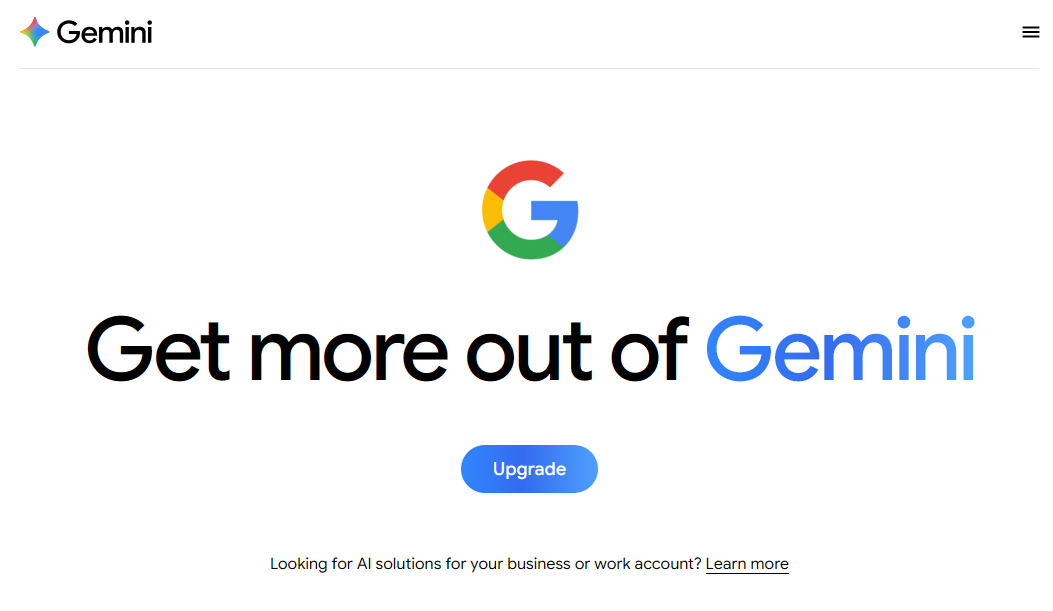Click the letter G of header Gemini wordmark
Screen dimensions: 1053x611
pyautogui.click(x=69, y=32)
